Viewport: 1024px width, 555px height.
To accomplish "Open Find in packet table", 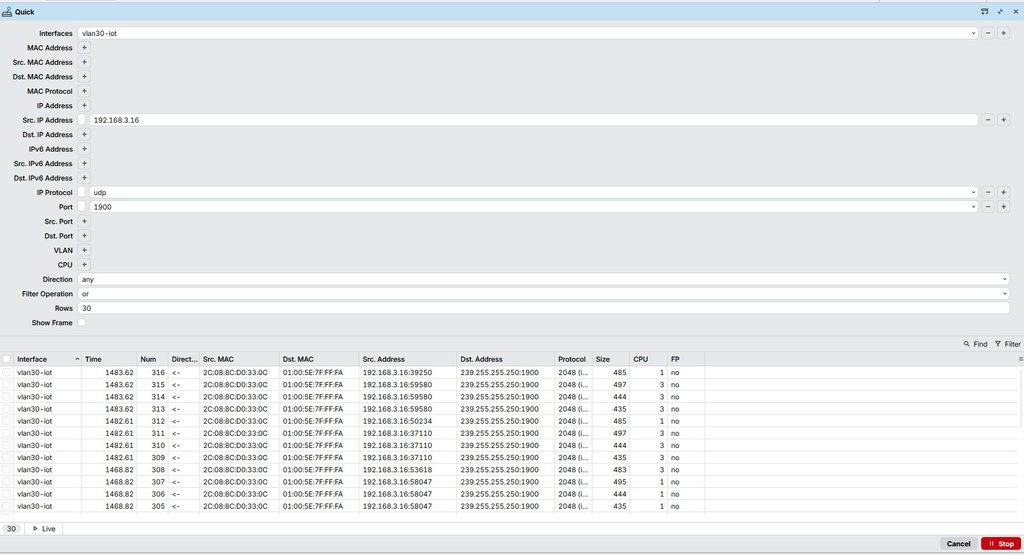I will 975,344.
